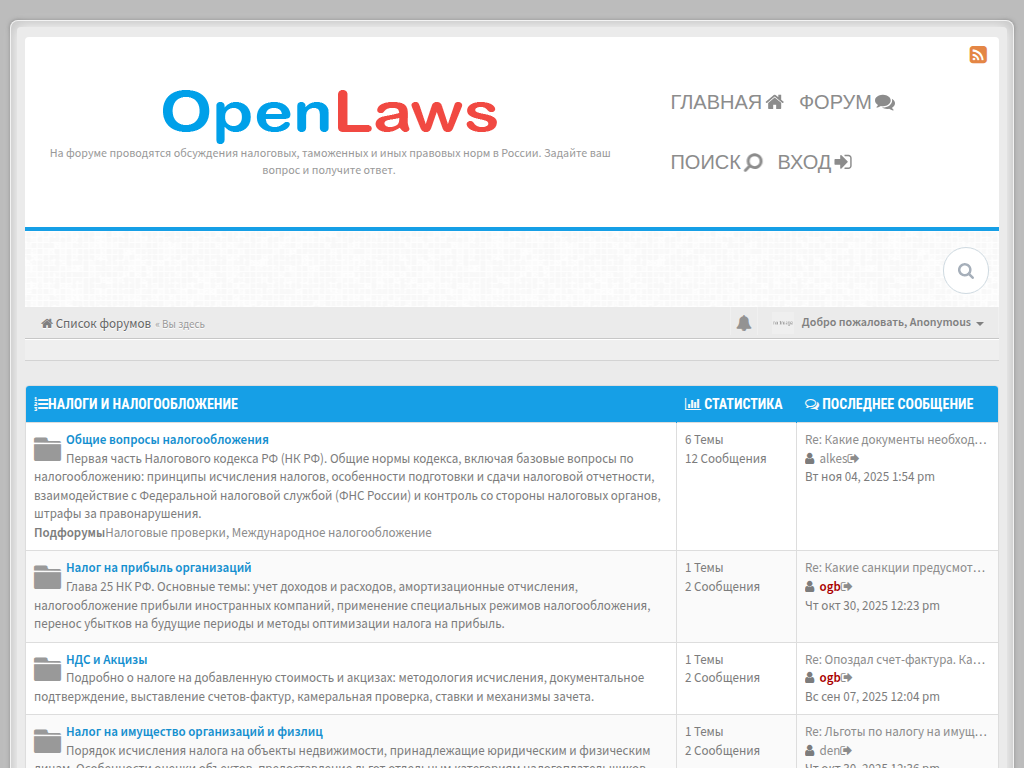Click the folder icon of НДС и Акцизы

pos(46,668)
